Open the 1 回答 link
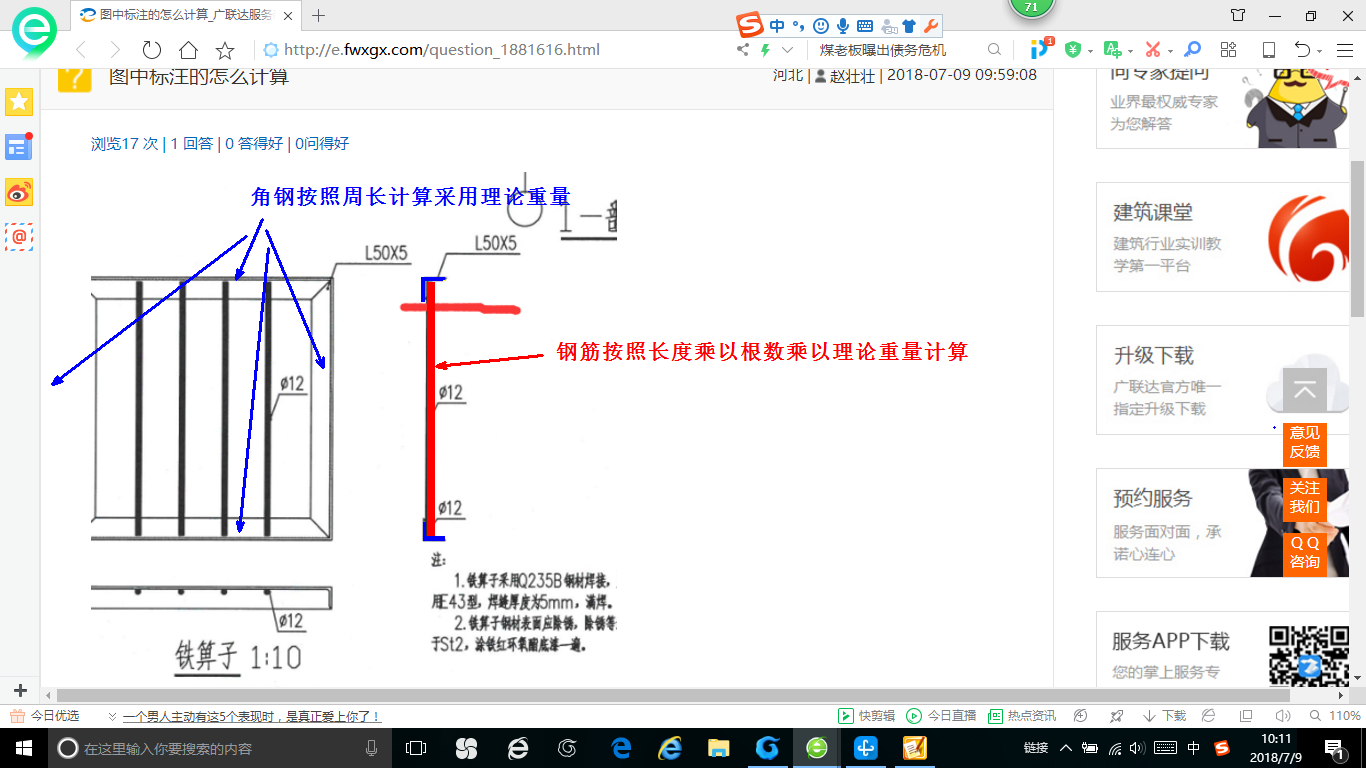The height and width of the screenshot is (768, 1366). click(192, 144)
